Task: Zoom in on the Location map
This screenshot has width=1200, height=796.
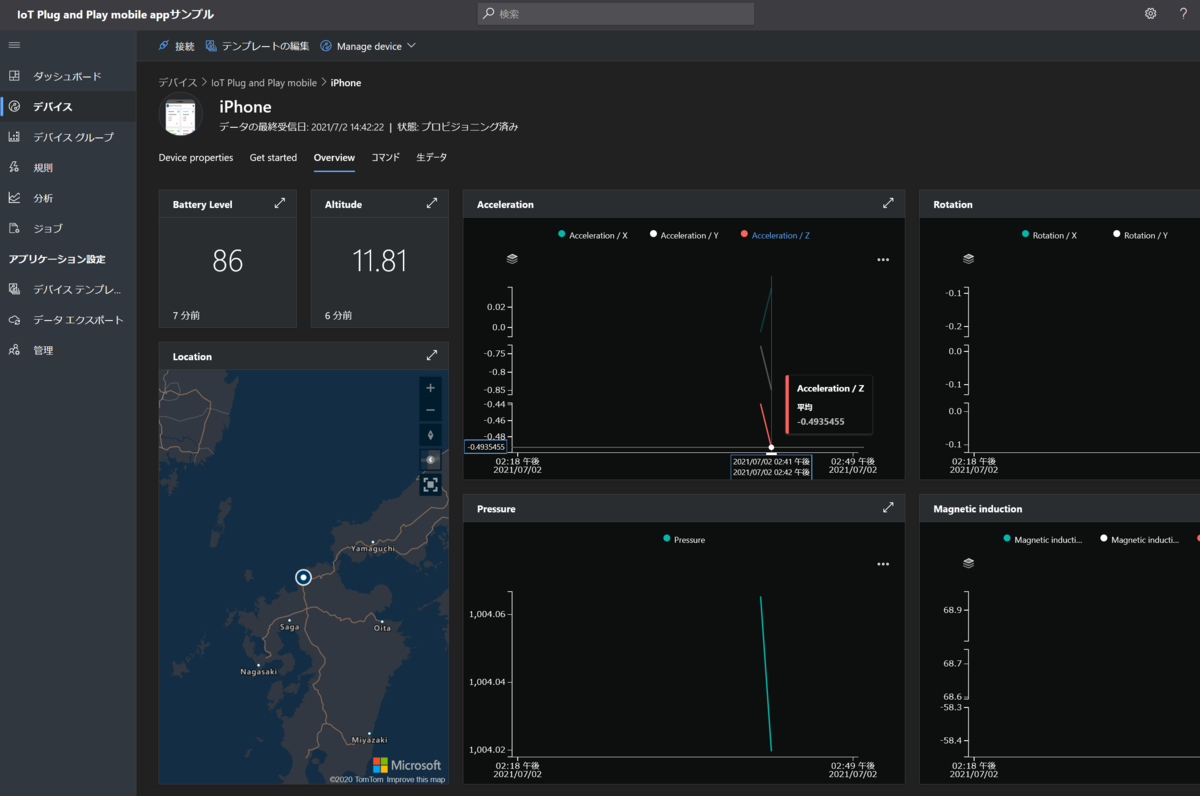Action: (431, 388)
